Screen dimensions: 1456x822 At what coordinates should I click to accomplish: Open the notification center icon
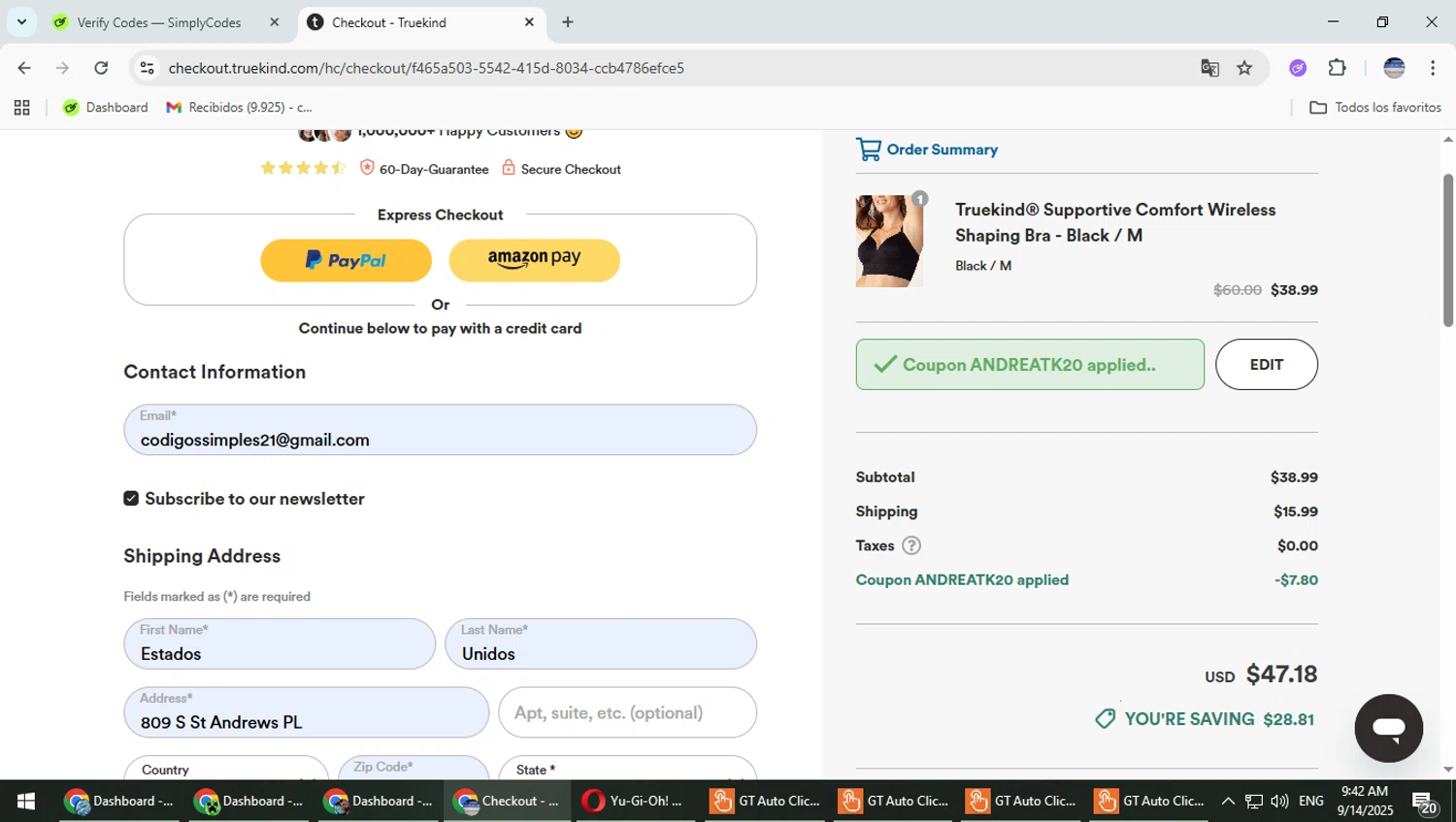[x=1425, y=803]
